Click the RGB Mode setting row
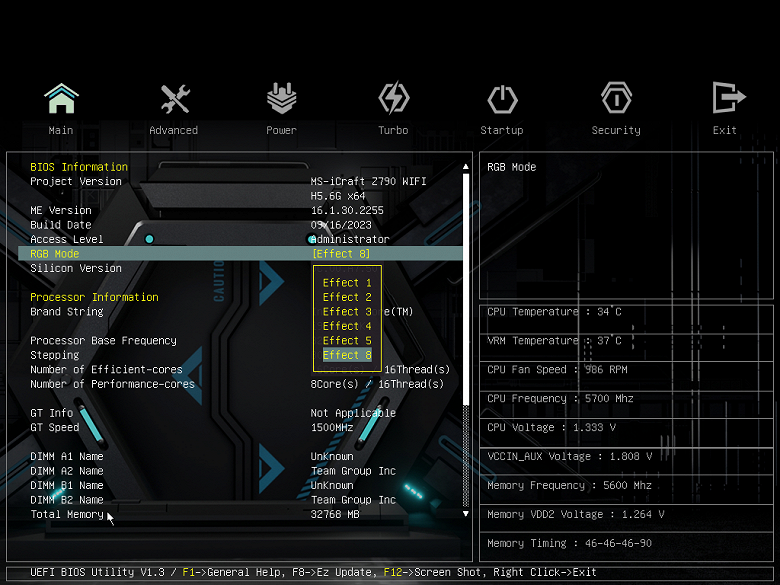This screenshot has width=780, height=585. click(240, 254)
